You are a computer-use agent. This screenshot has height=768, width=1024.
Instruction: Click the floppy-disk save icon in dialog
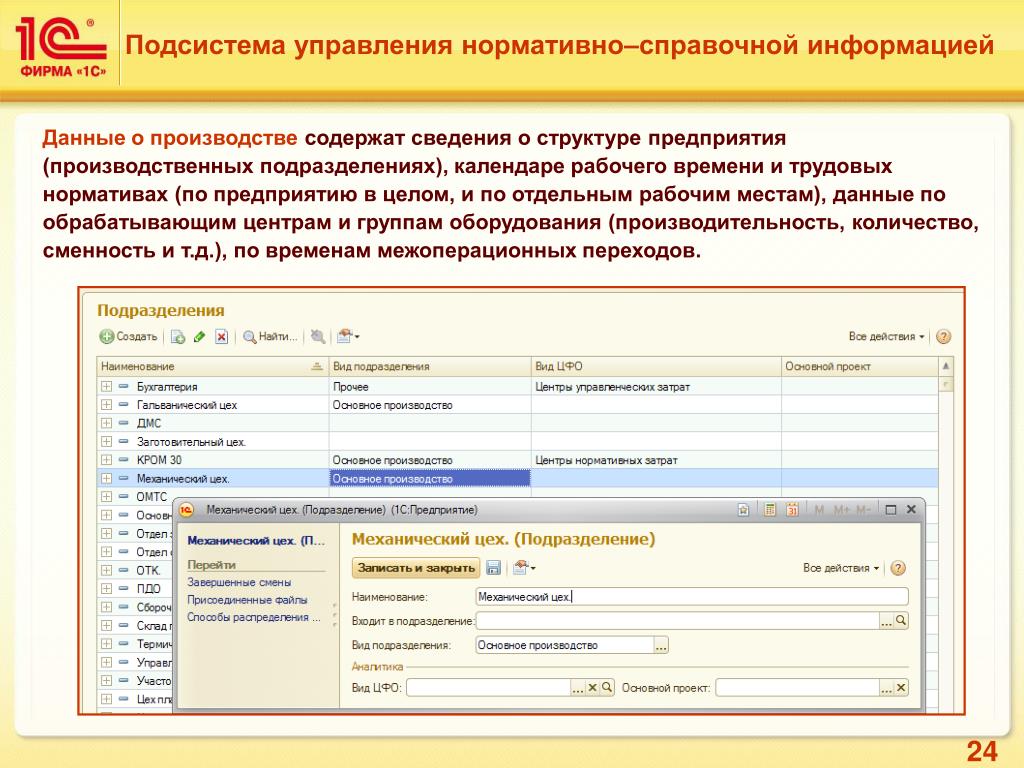click(494, 568)
